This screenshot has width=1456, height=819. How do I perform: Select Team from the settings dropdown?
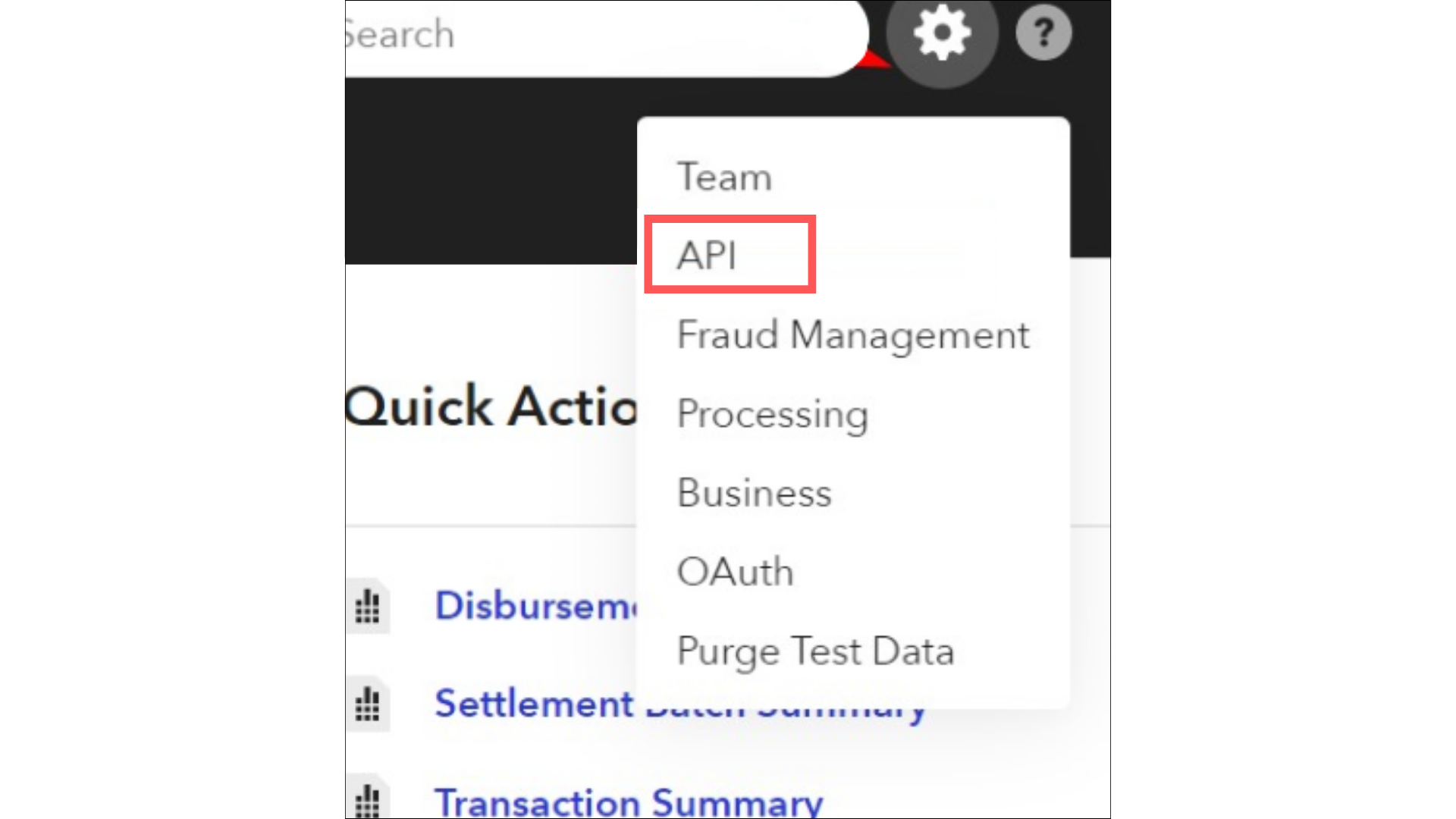point(724,177)
